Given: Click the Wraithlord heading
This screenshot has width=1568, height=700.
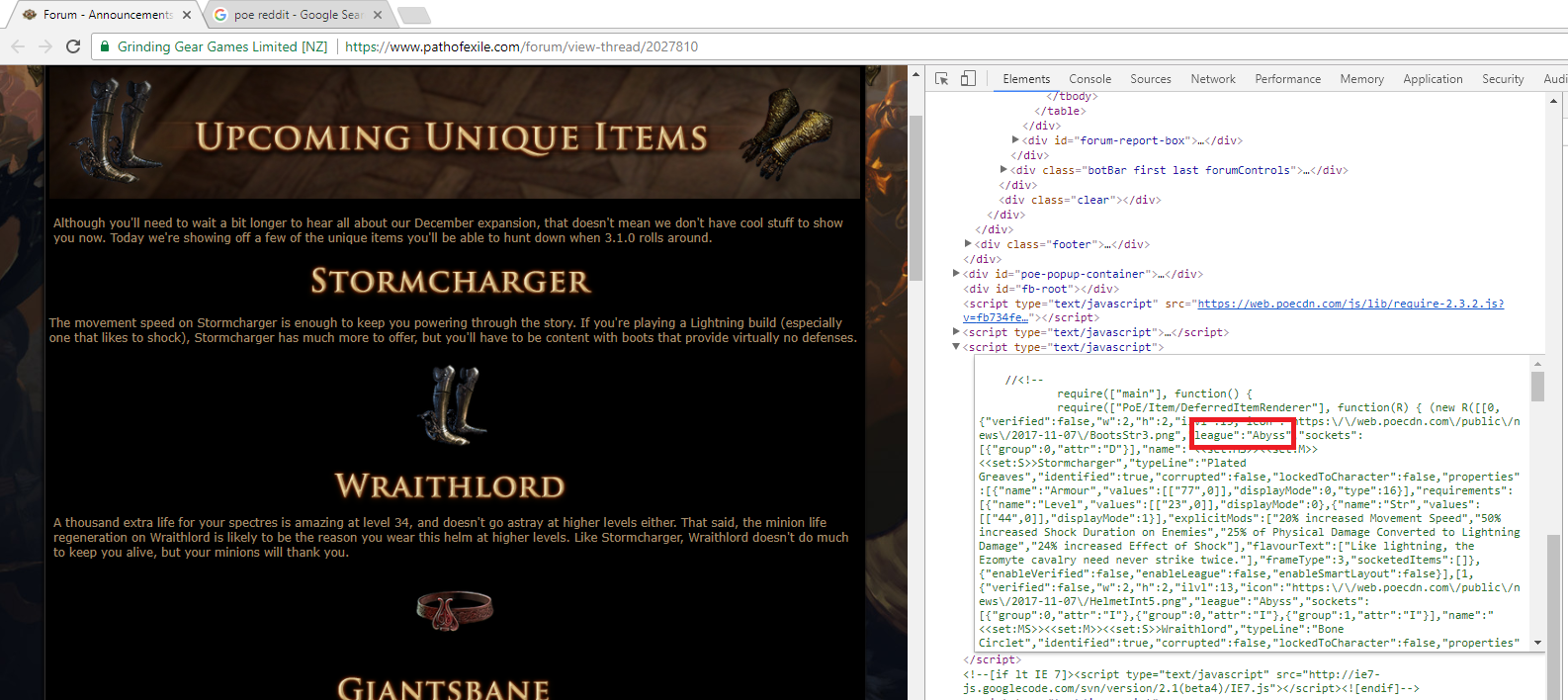Looking at the screenshot, I should 450,485.
